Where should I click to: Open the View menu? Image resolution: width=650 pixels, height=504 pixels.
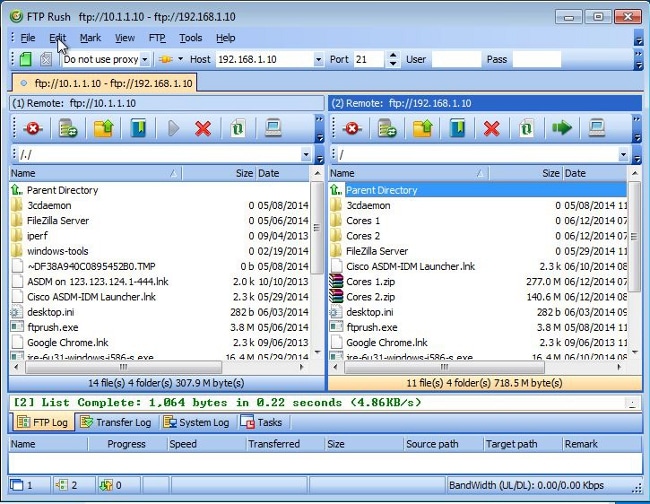point(125,38)
